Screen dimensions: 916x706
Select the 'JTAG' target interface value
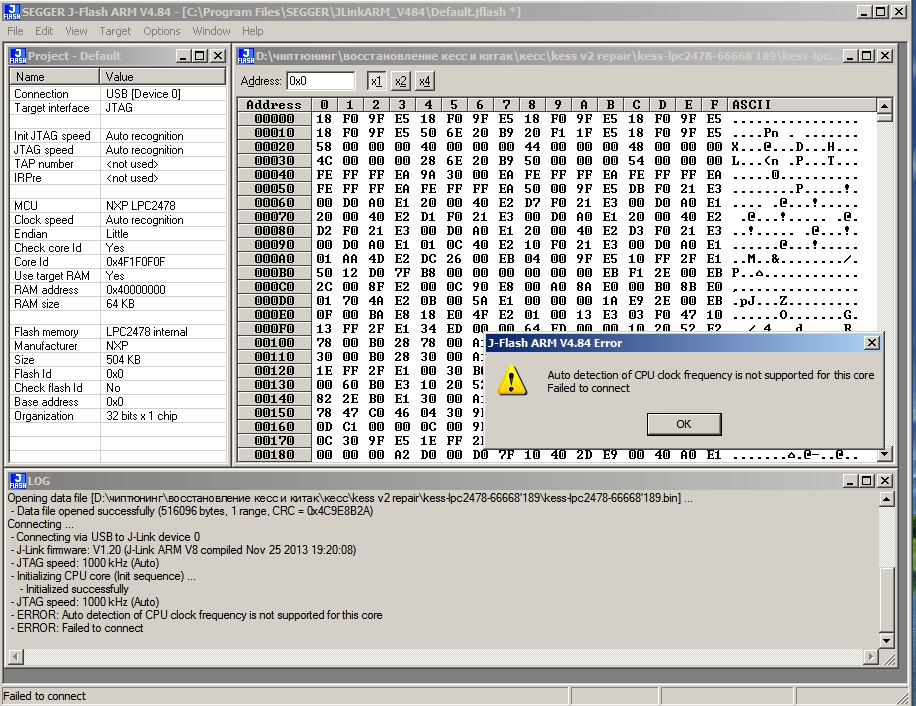point(119,107)
